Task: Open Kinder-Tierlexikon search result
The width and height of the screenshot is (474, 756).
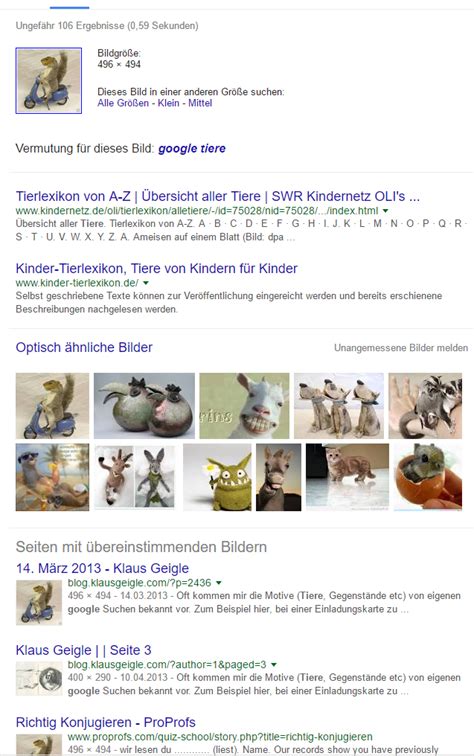Action: (x=156, y=269)
